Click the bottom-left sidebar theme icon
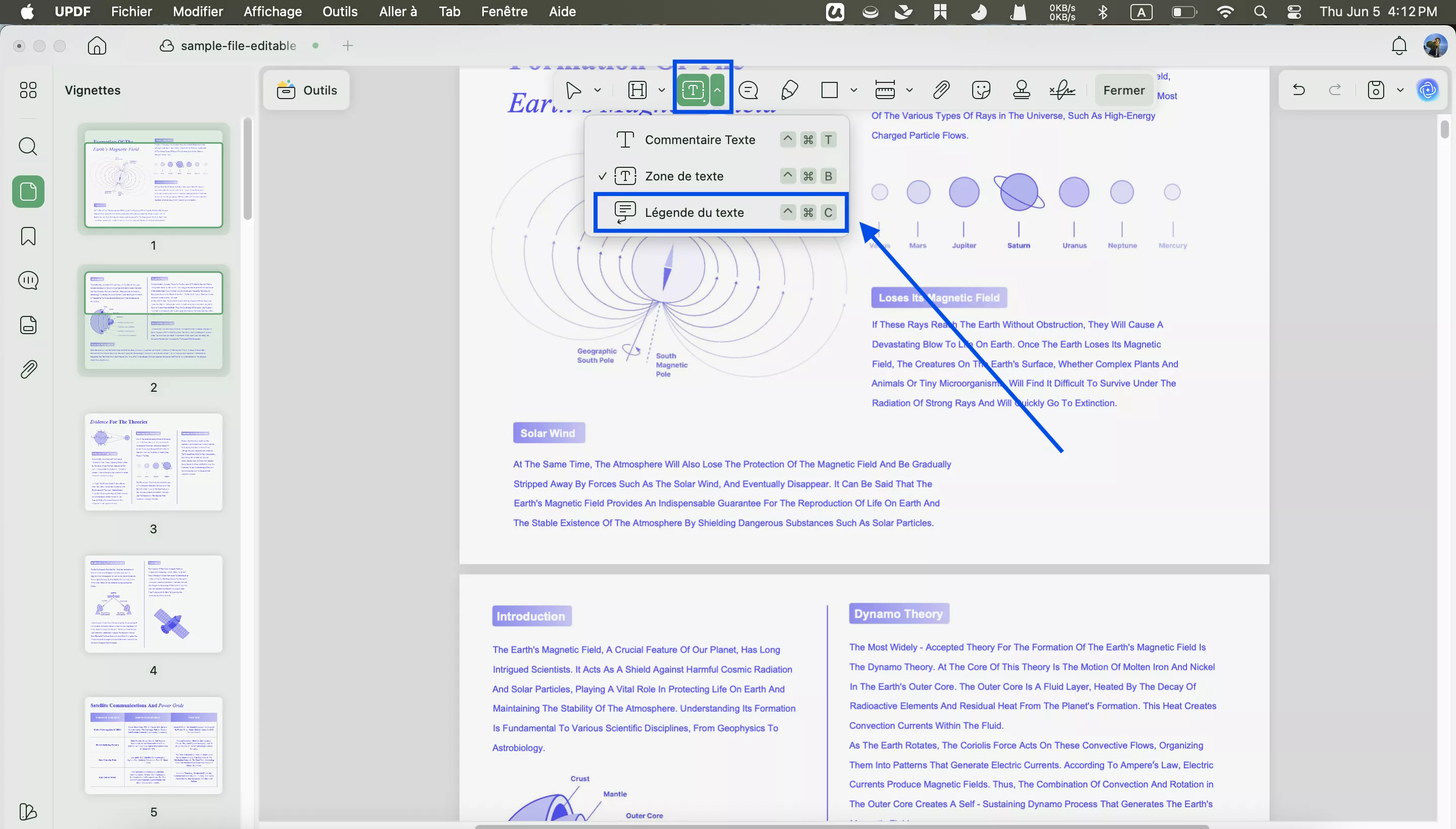This screenshot has width=1456, height=829. (x=28, y=811)
